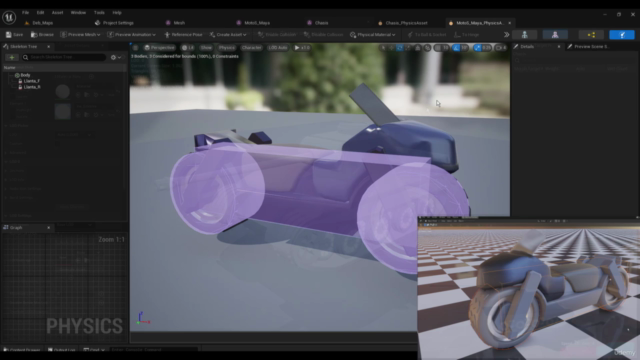
Task: Start simulation with the play x1.0 button
Action: pyautogui.click(x=302, y=48)
